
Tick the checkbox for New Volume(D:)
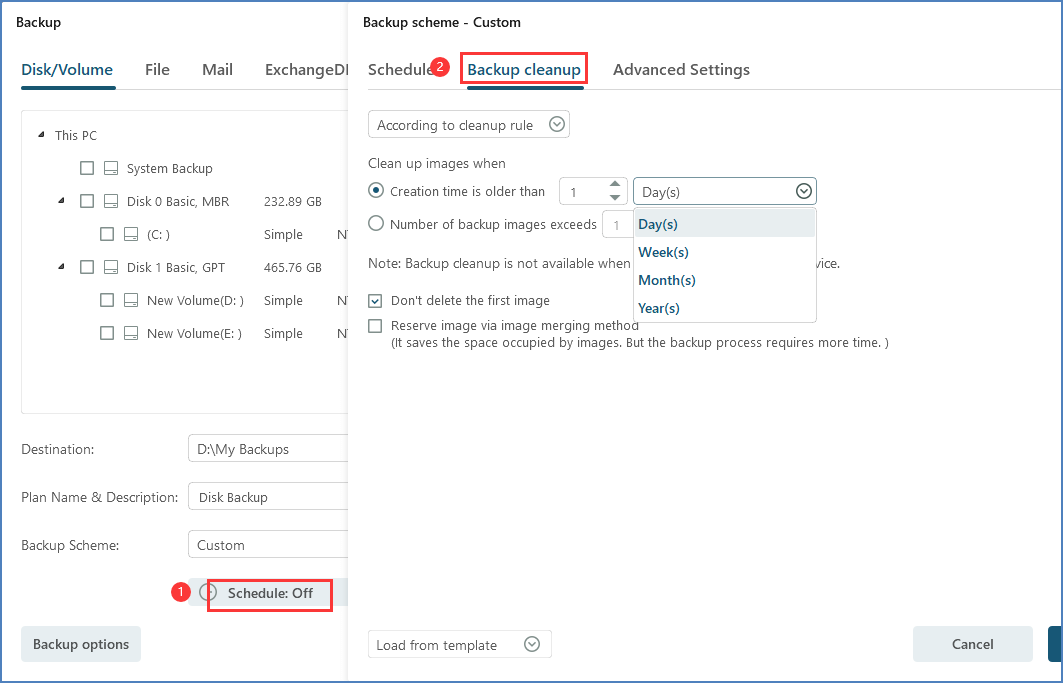[107, 301]
